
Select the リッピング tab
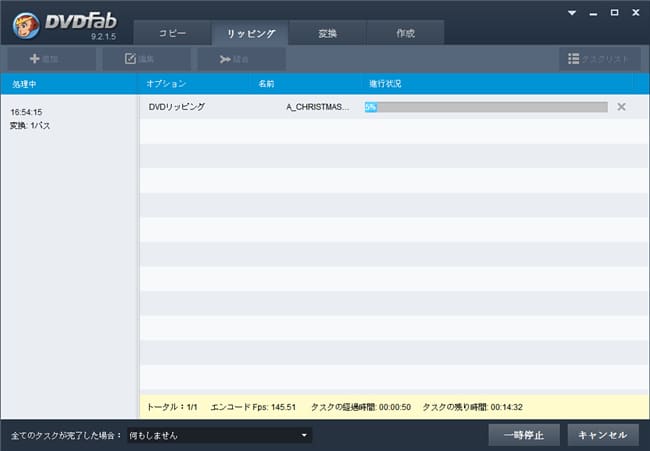pyautogui.click(x=250, y=32)
